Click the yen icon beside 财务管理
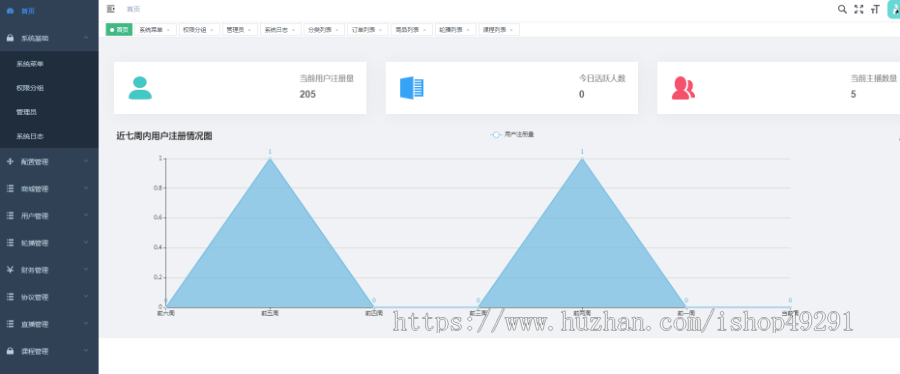 coord(10,270)
